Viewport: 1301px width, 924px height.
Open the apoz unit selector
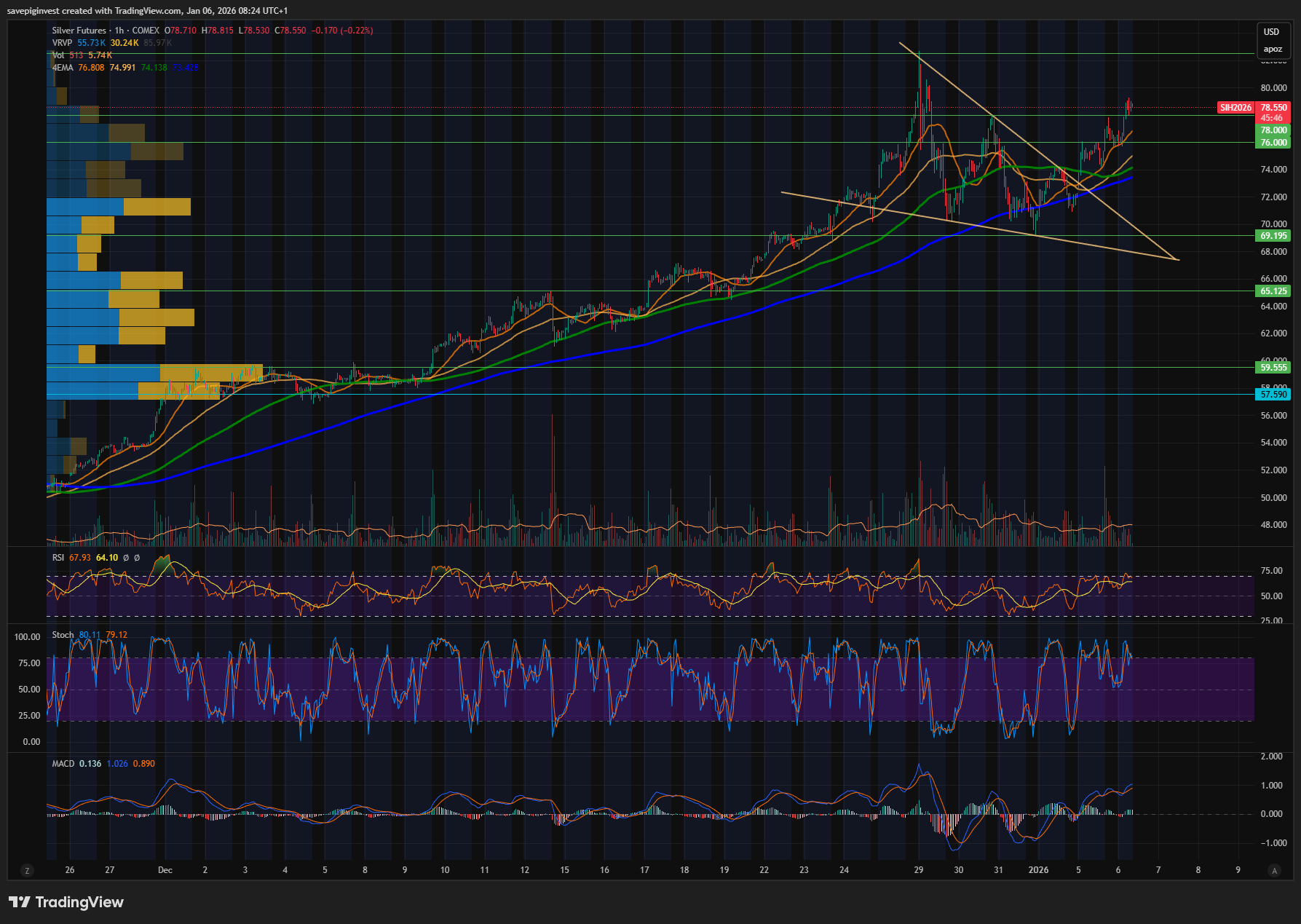[x=1273, y=50]
